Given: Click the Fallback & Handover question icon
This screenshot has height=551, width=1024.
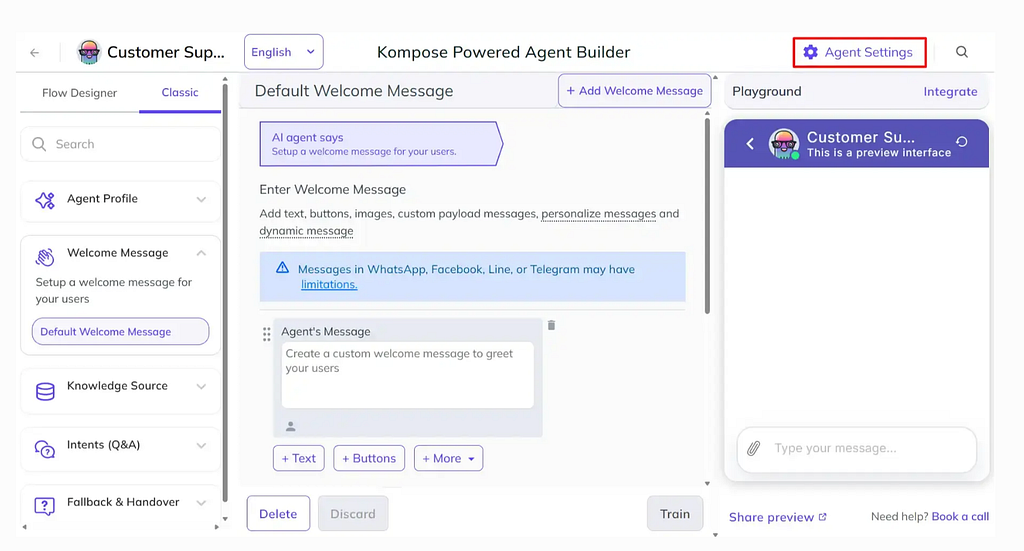Looking at the screenshot, I should tap(44, 506).
